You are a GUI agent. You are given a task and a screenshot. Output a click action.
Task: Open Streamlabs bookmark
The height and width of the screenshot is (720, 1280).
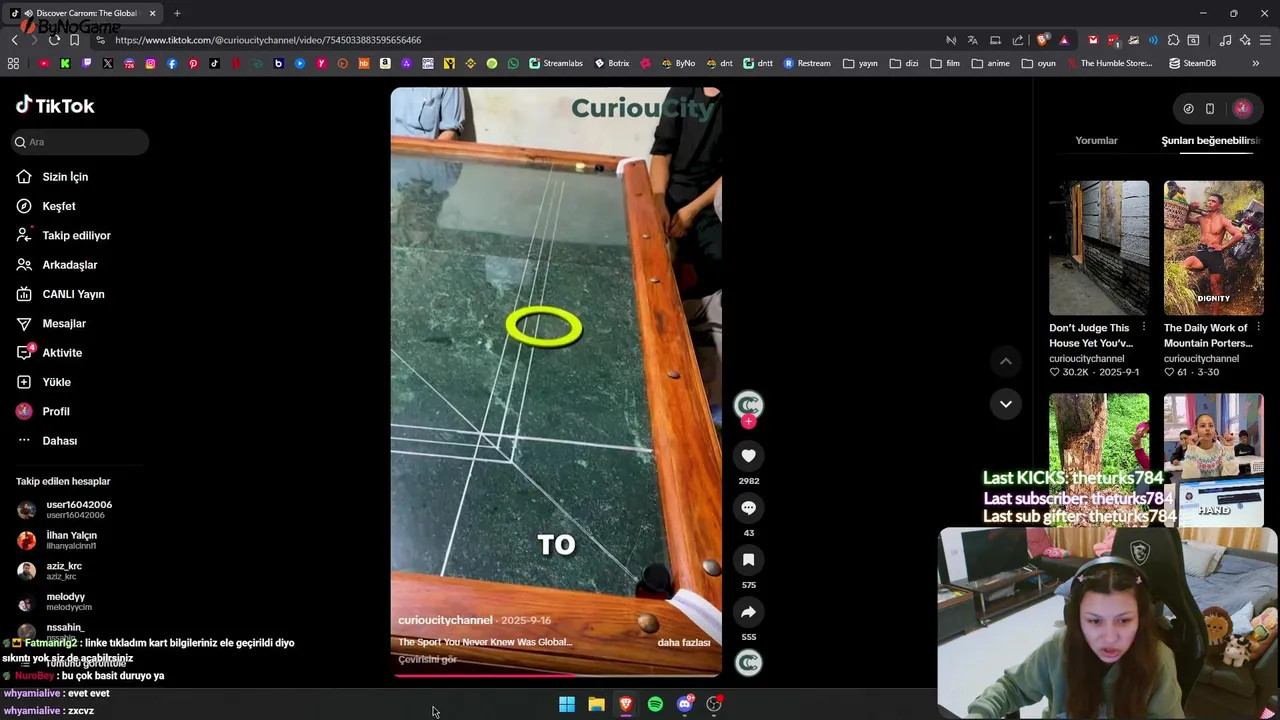pyautogui.click(x=556, y=63)
